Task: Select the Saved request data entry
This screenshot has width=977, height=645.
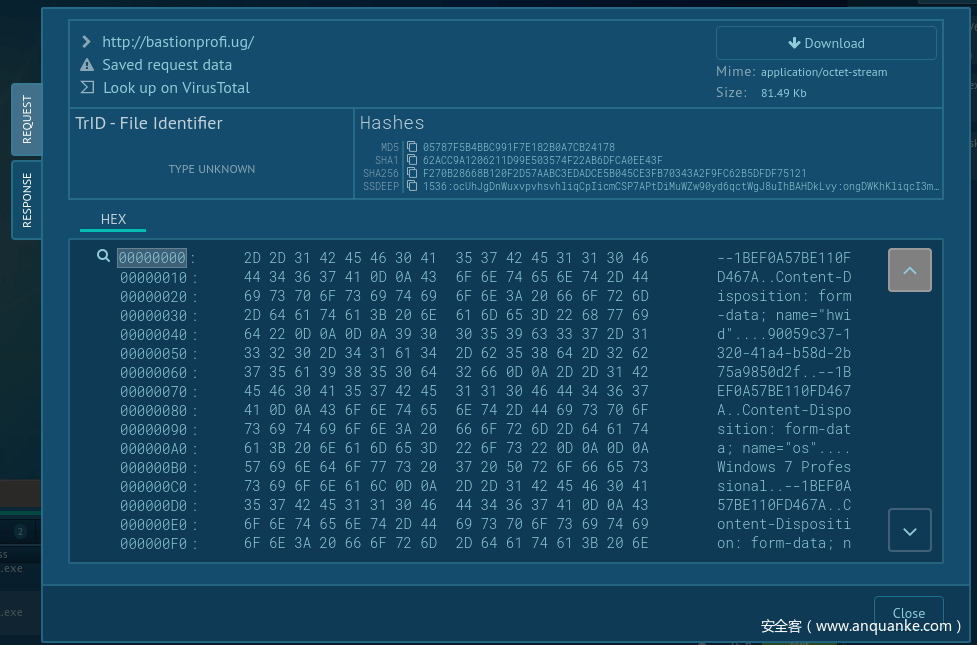Action: [x=167, y=65]
